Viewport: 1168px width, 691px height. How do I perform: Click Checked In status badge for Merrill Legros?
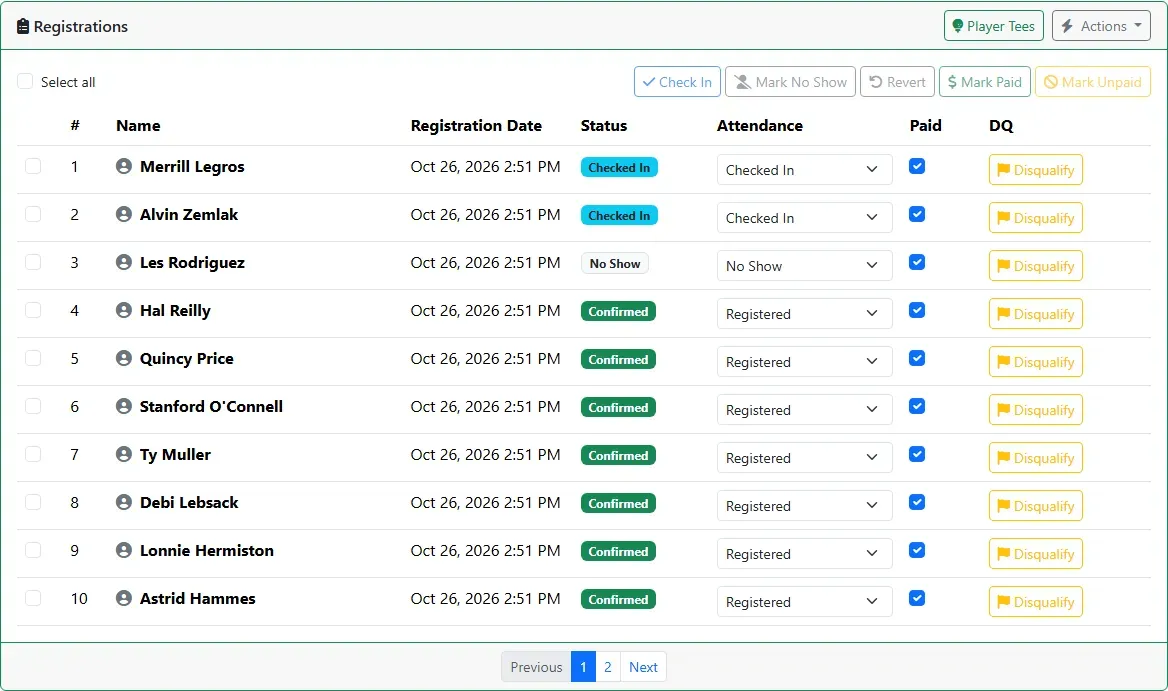(619, 168)
